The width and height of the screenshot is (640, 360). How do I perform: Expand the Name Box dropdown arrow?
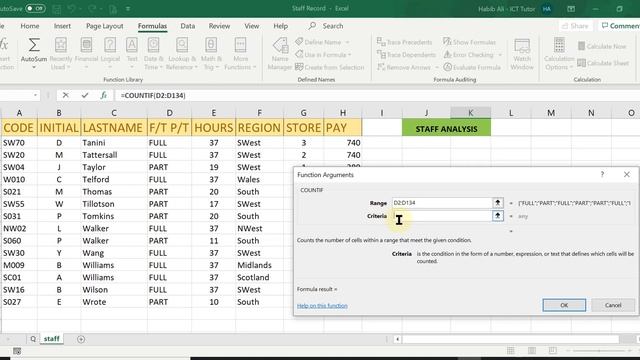35,95
